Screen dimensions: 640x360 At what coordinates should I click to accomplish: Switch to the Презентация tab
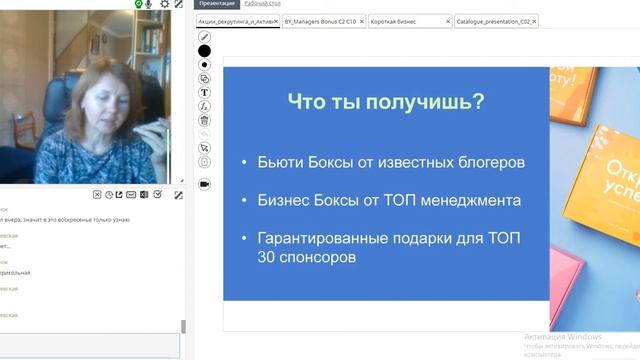click(x=217, y=4)
